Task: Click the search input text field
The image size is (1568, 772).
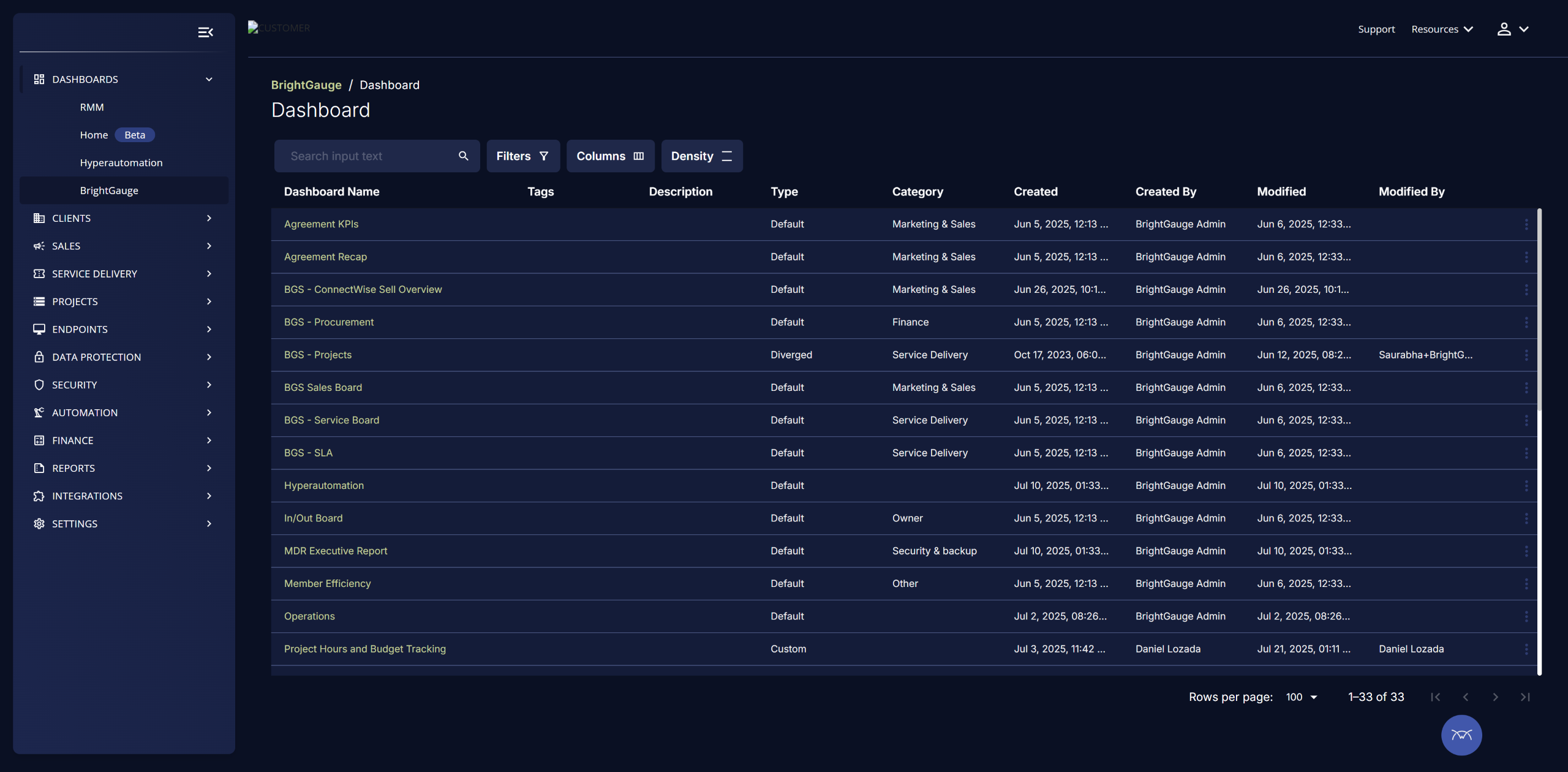Action: [x=367, y=156]
